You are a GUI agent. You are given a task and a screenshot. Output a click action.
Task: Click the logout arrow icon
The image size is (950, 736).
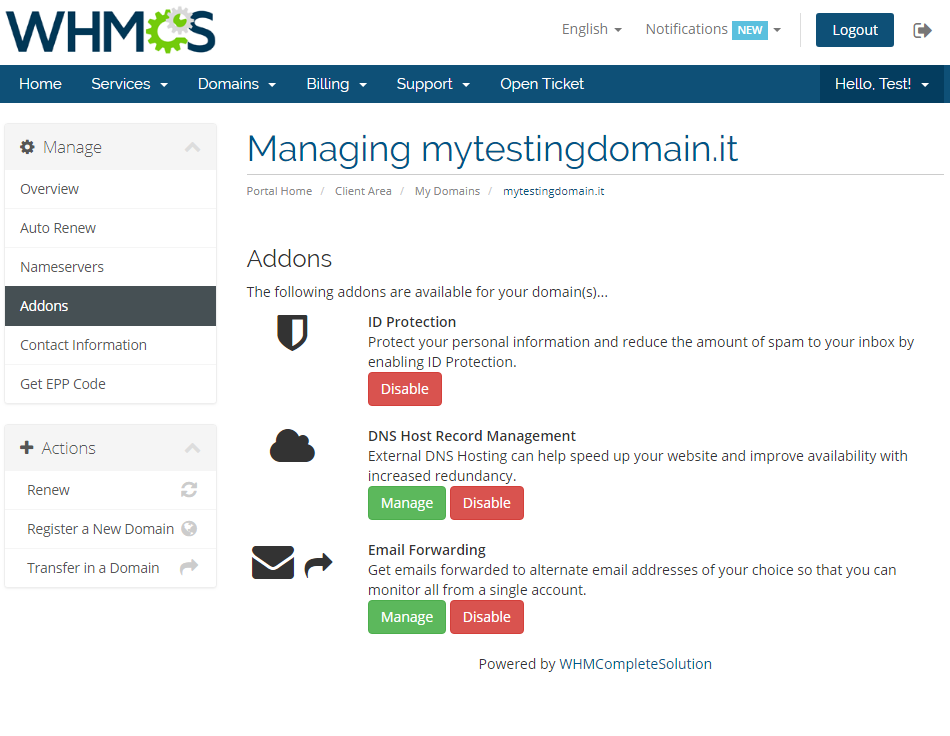(922, 30)
